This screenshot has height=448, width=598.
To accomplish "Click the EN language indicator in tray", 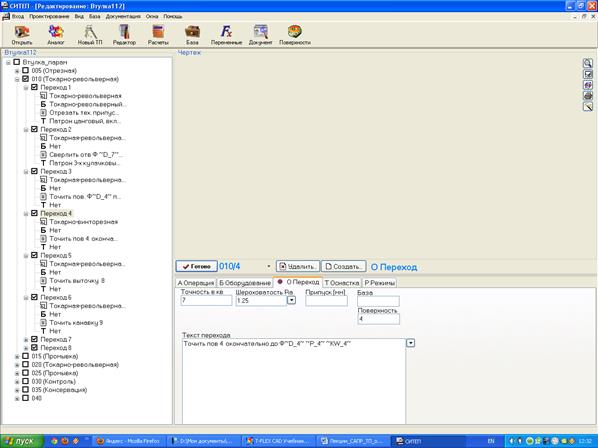I will (x=491, y=441).
